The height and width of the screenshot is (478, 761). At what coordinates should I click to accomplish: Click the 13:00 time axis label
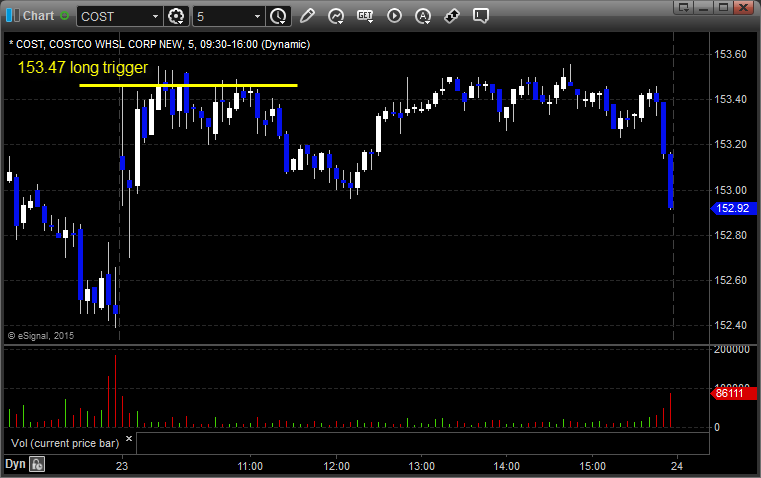pyautogui.click(x=421, y=466)
